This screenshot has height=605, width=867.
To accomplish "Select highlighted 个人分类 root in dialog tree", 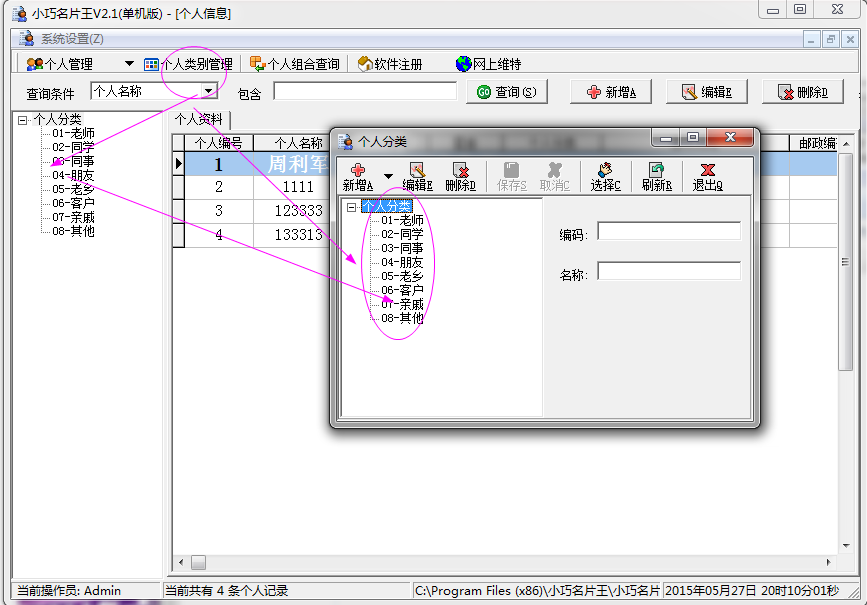I will pos(387,206).
